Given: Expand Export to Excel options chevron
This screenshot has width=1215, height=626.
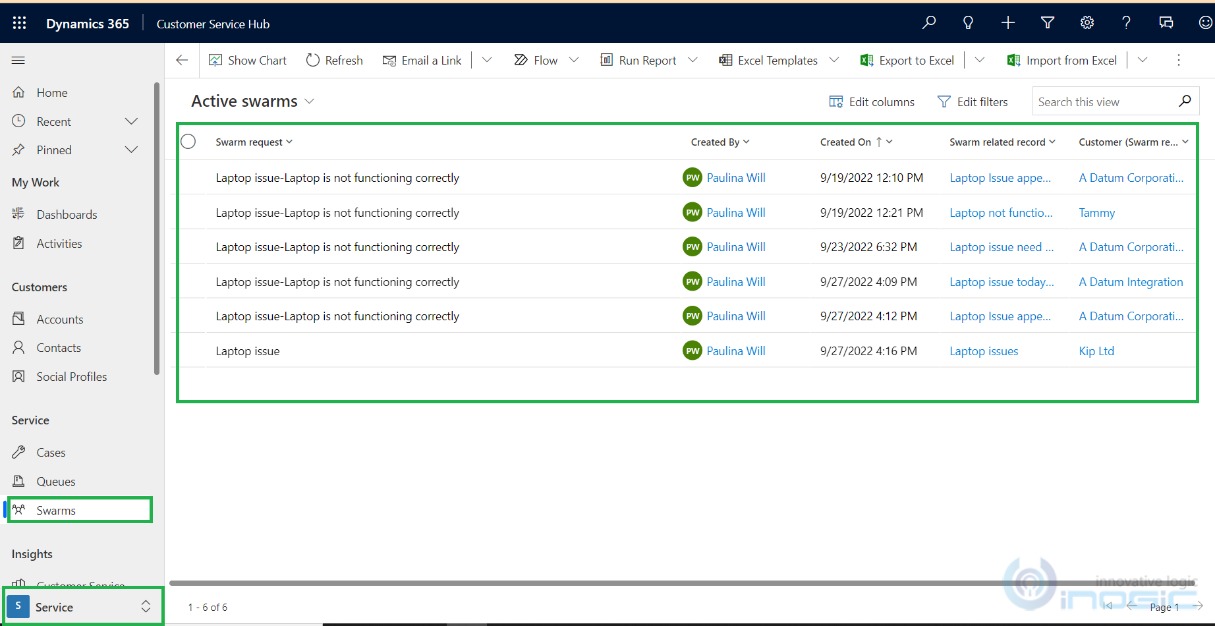Looking at the screenshot, I should coord(979,60).
